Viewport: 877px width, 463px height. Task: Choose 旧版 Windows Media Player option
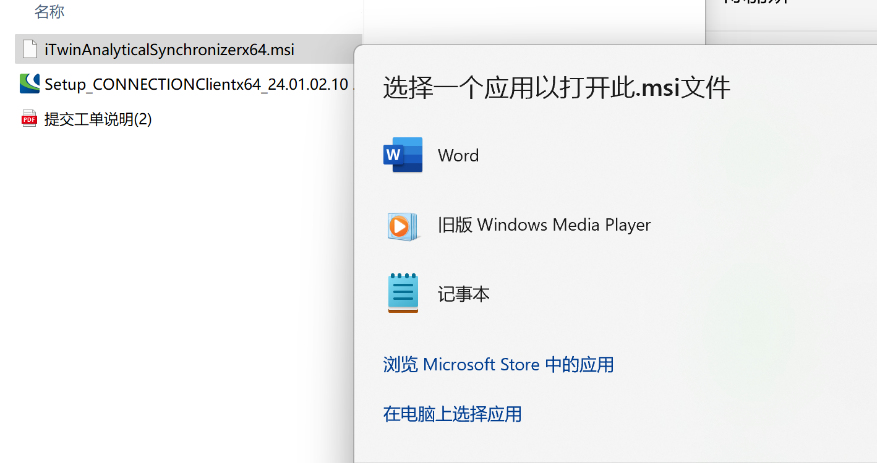pos(544,225)
